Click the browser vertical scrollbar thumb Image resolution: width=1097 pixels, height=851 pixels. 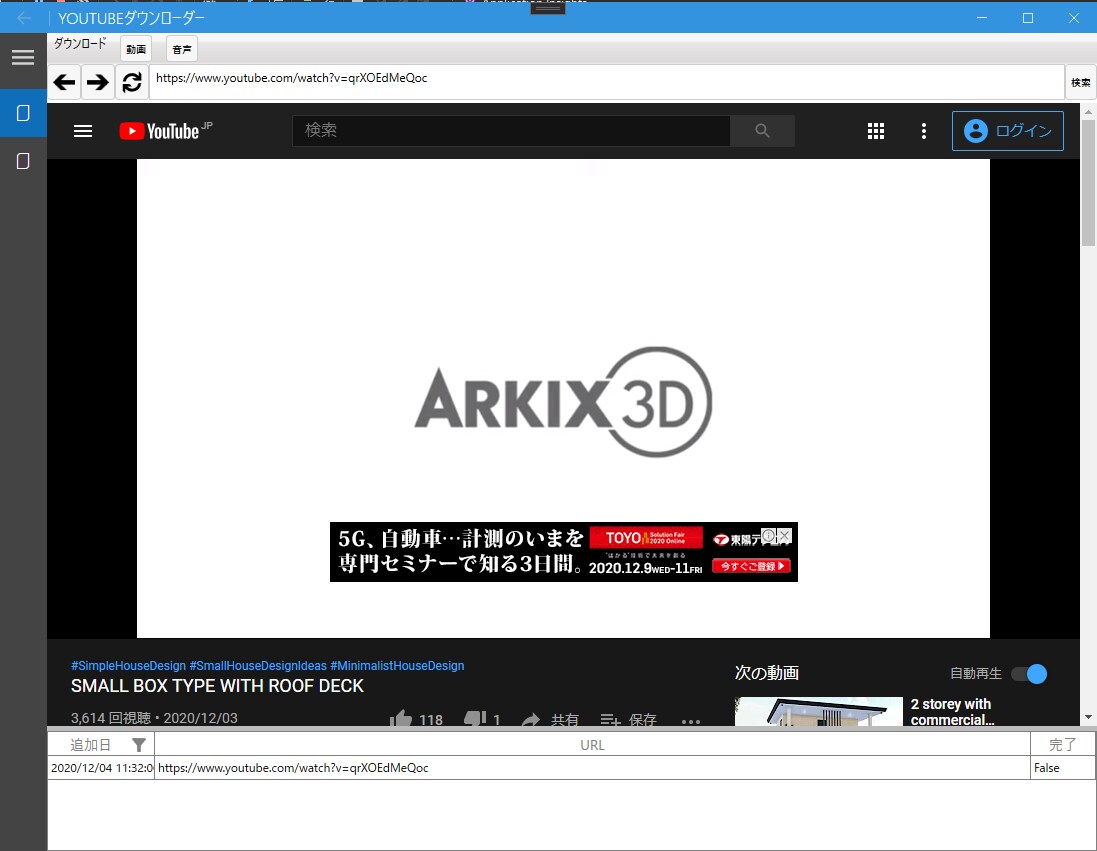pos(1088,182)
